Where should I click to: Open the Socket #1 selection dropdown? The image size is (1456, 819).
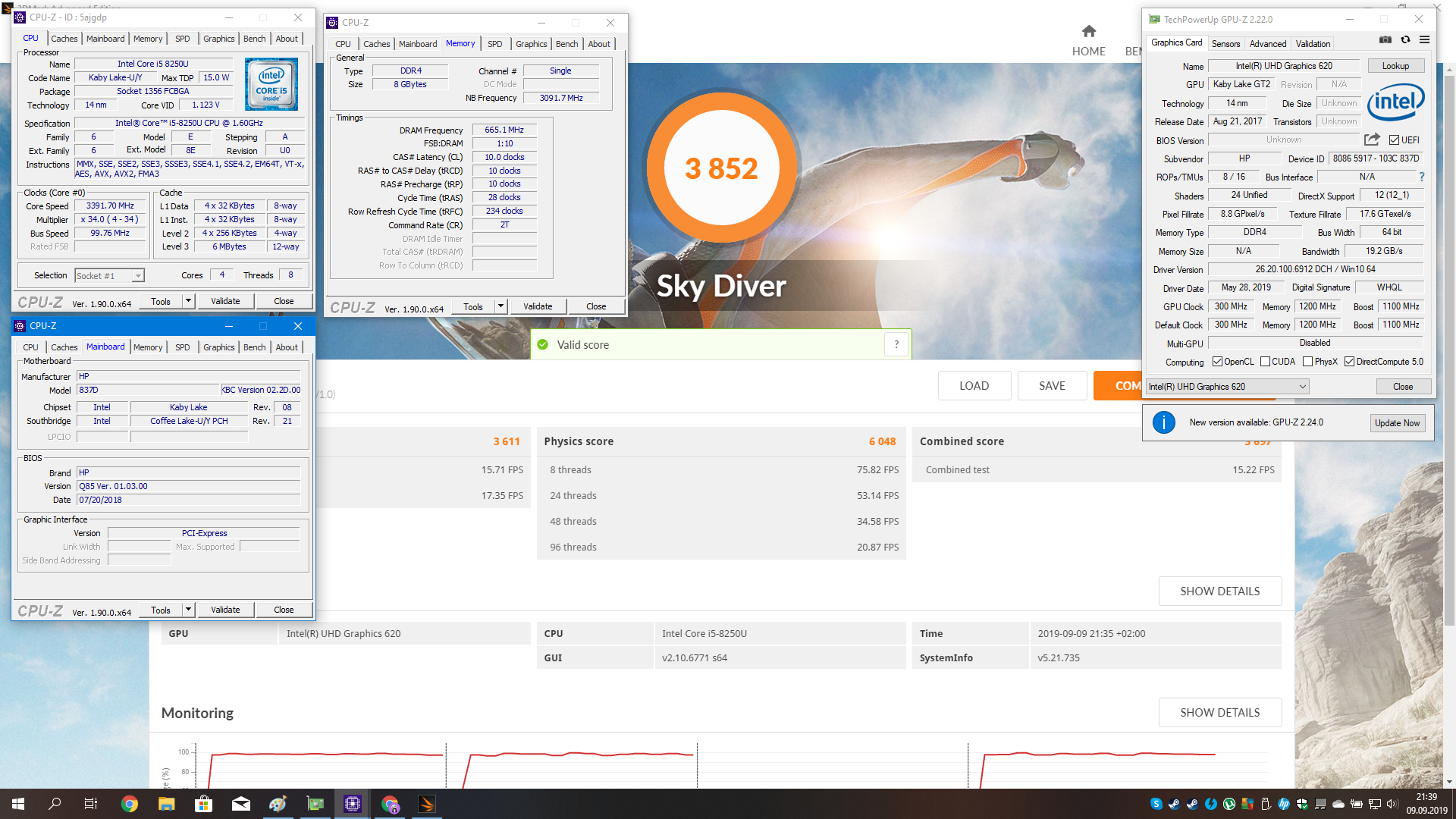(x=109, y=275)
